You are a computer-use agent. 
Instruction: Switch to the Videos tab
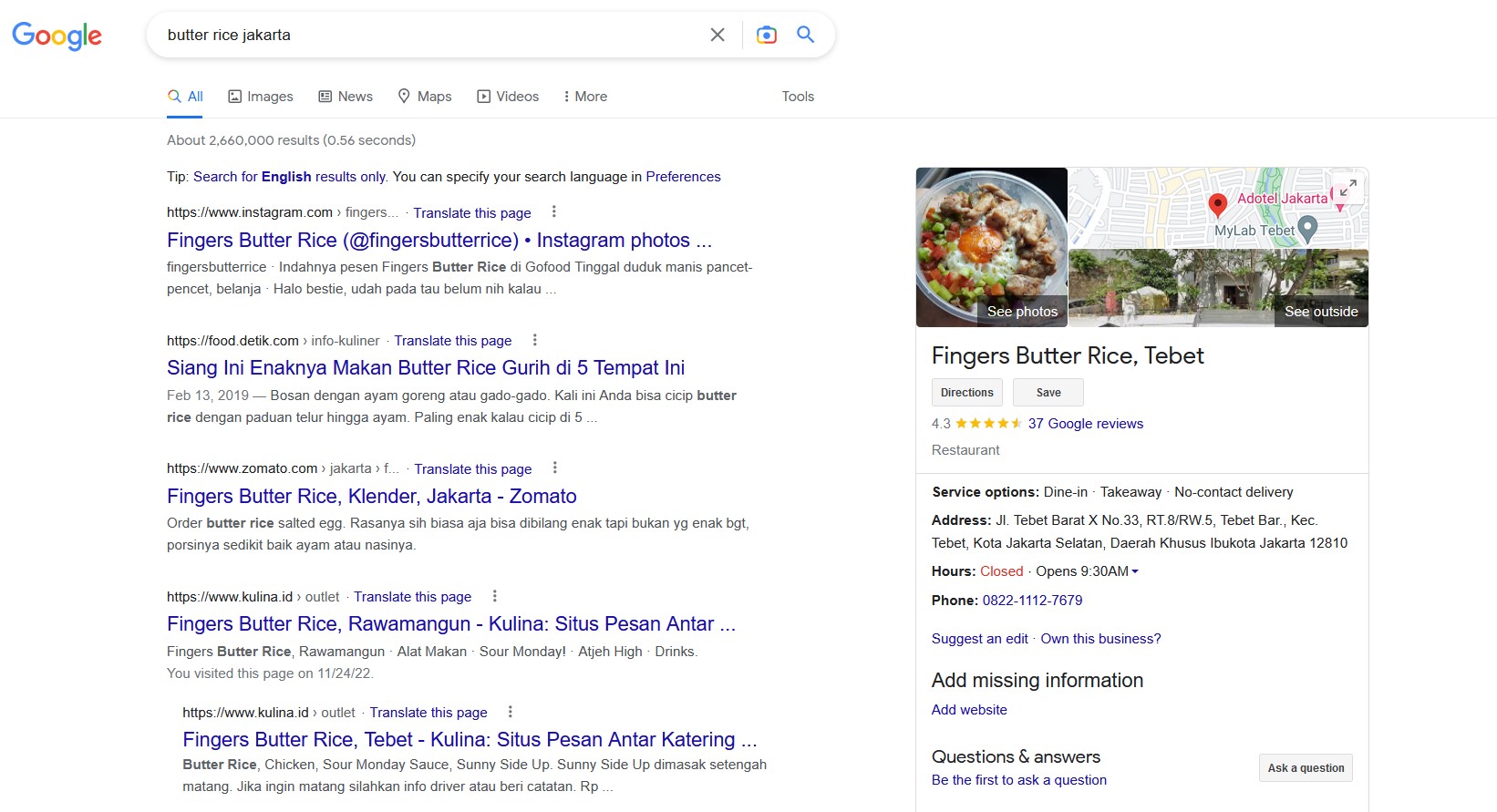point(508,97)
